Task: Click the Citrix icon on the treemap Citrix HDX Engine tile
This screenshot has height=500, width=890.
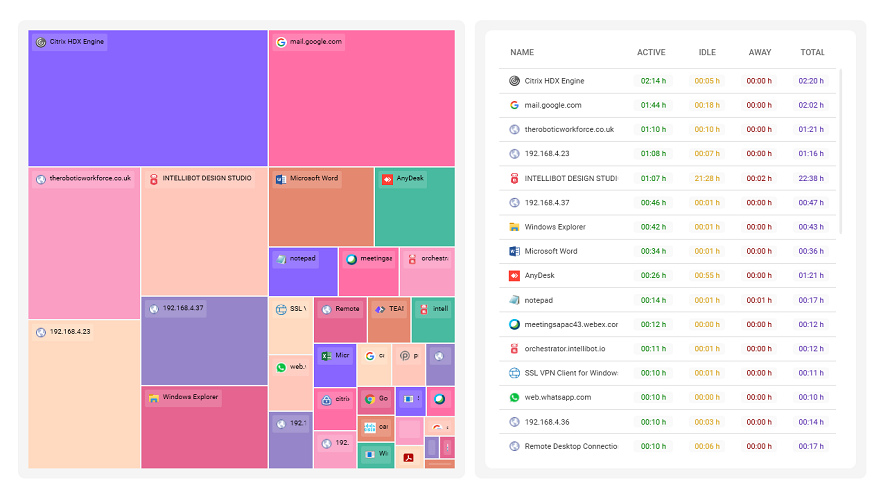Action: pyautogui.click(x=41, y=42)
